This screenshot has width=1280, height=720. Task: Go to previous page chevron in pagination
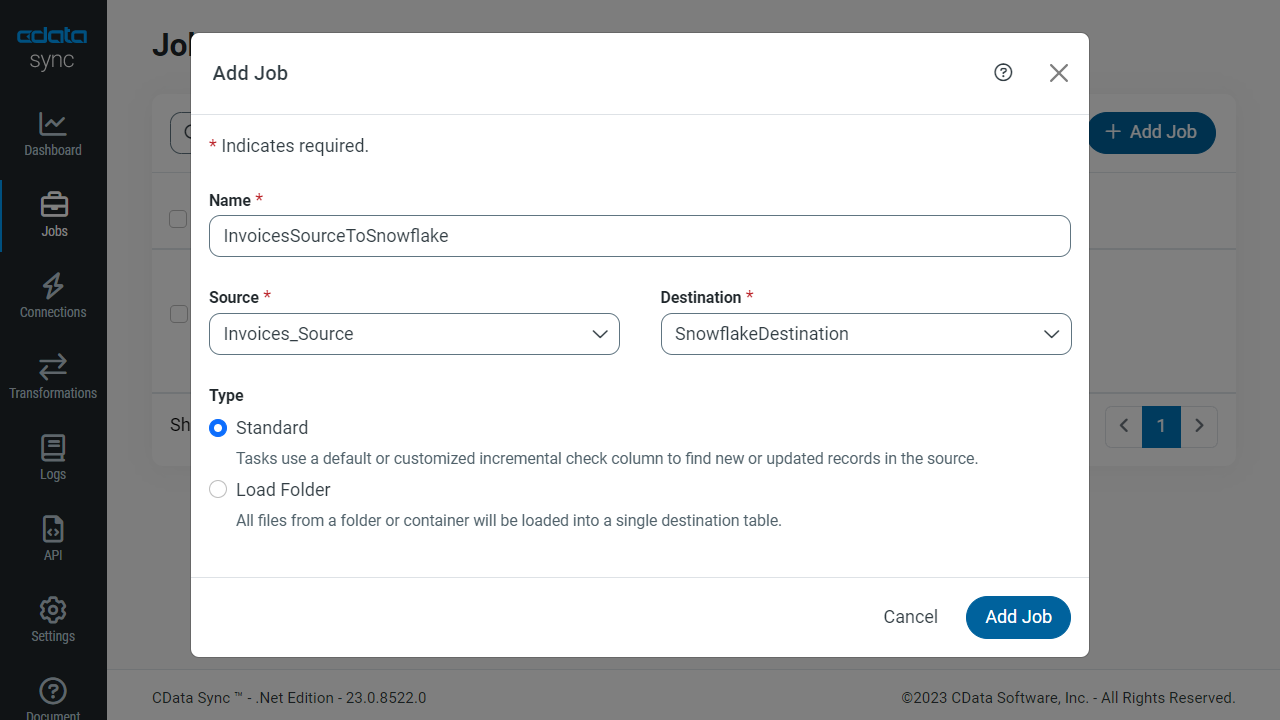[x=1124, y=427]
